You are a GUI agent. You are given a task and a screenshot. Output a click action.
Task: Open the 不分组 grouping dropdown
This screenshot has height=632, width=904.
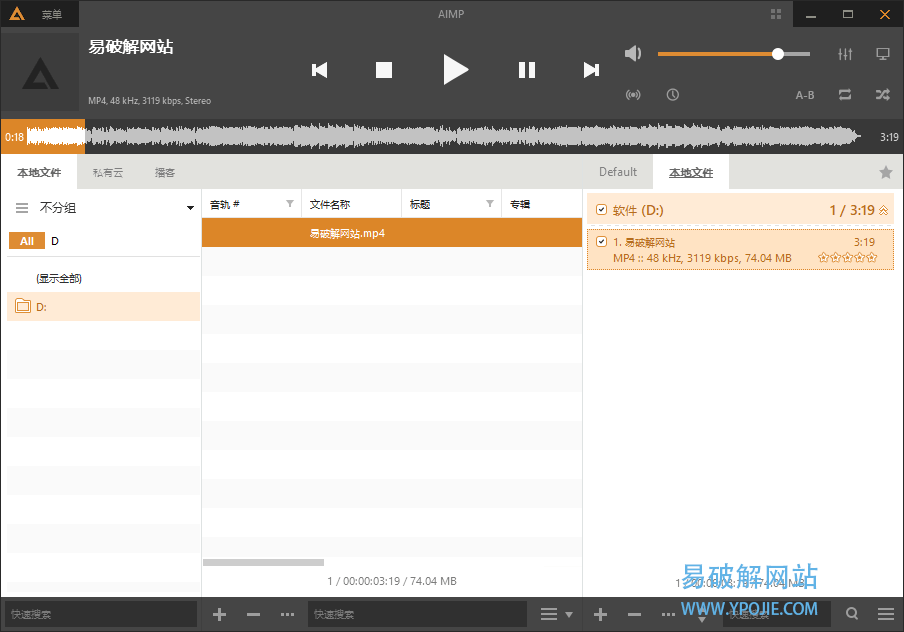click(190, 208)
